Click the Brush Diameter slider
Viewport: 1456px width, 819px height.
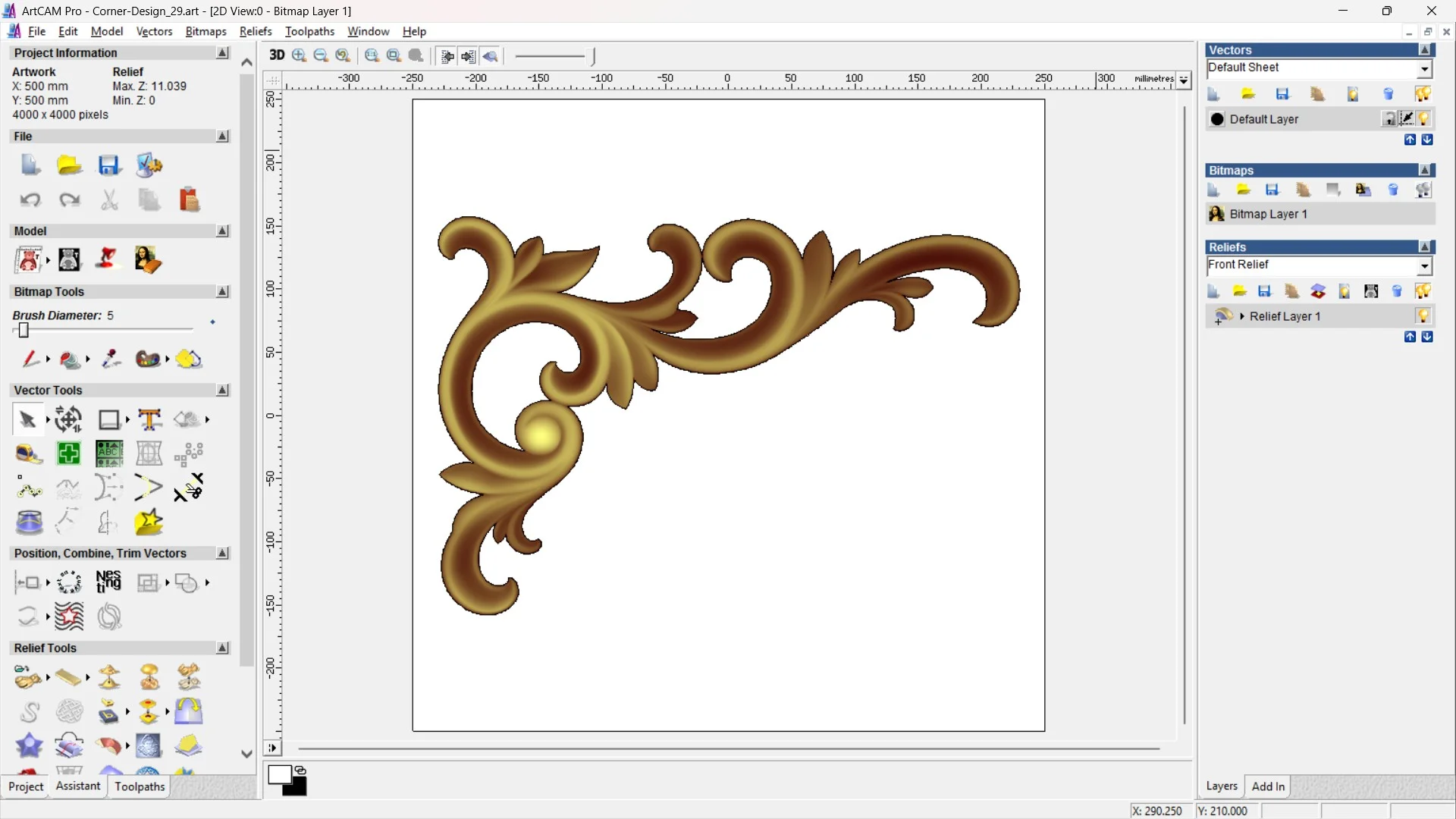(x=24, y=330)
